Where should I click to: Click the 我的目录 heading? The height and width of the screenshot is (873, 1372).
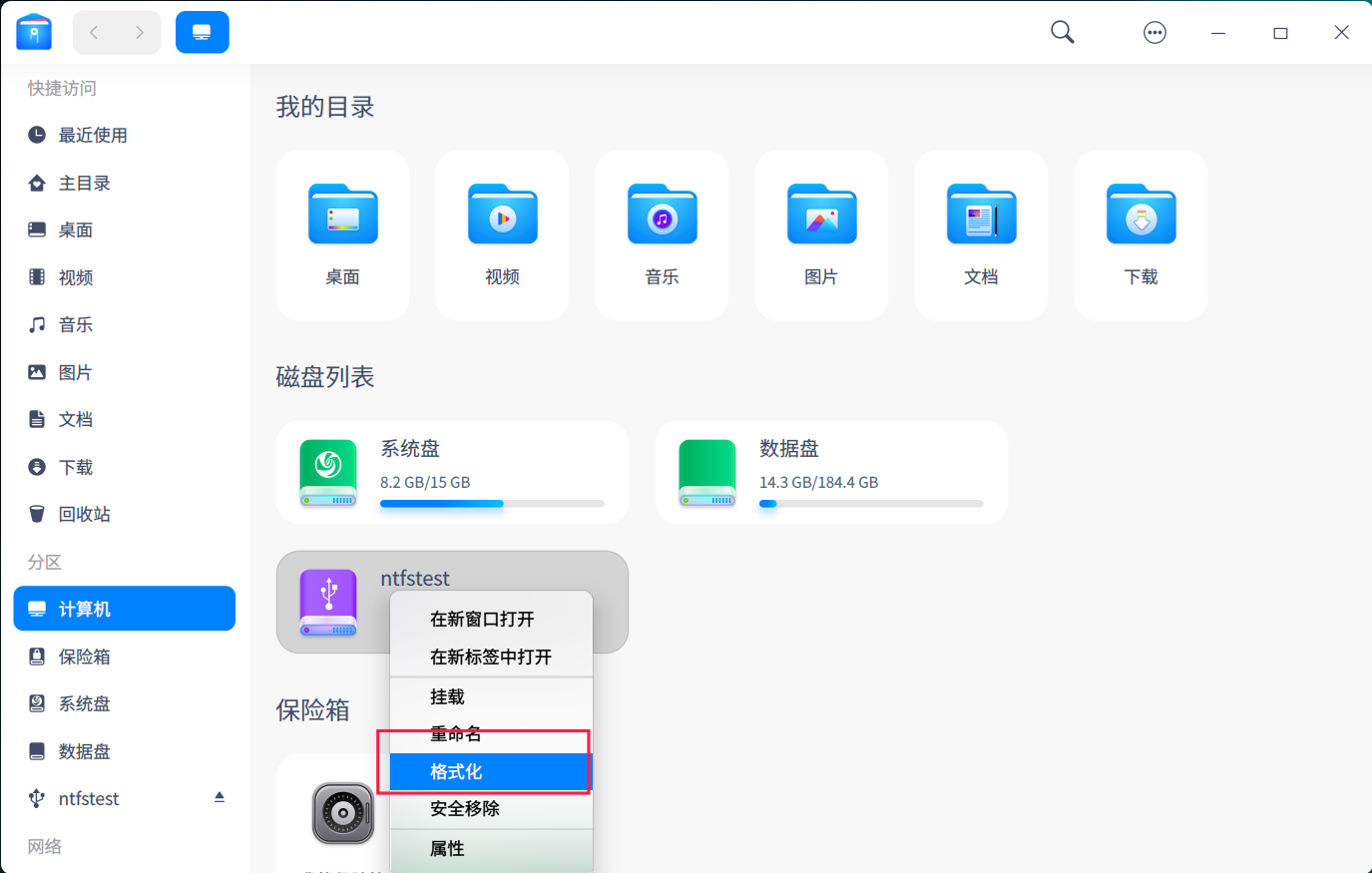coord(325,107)
